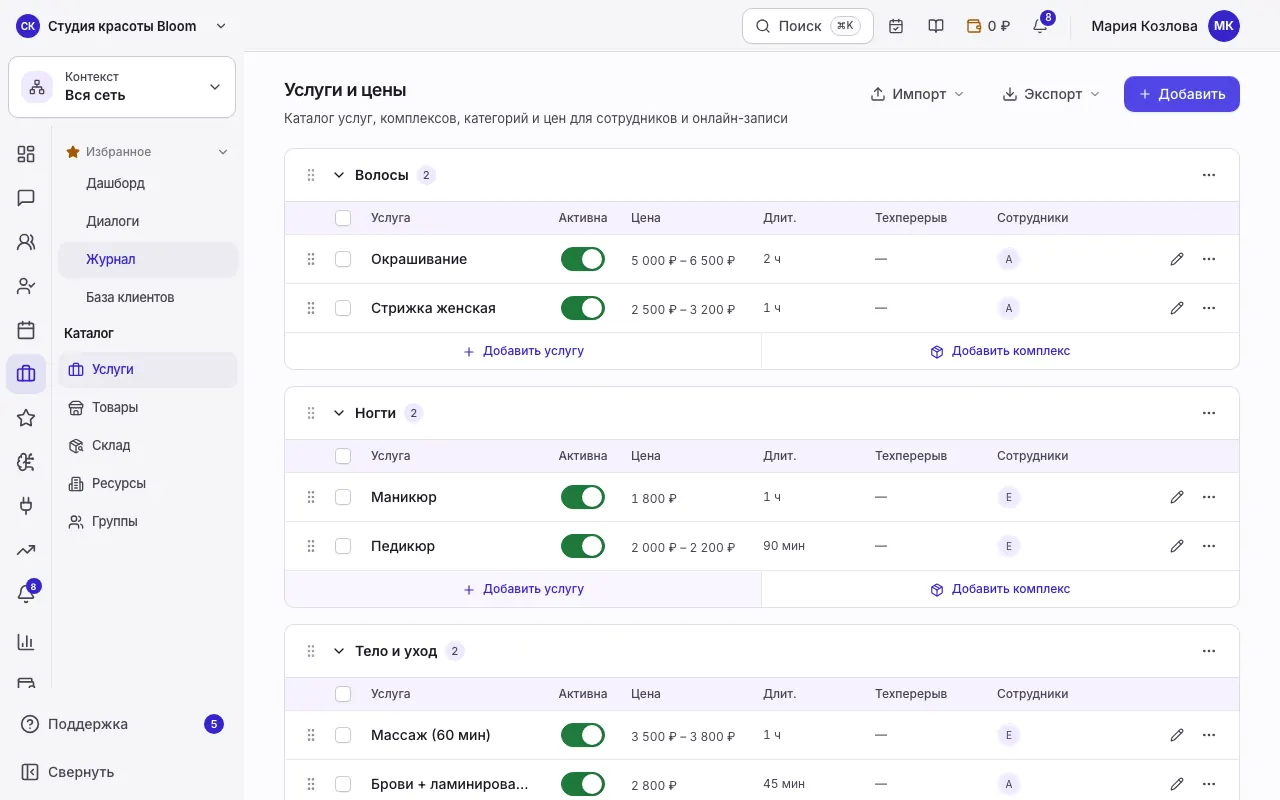Tick the Маникюр row checkbox
Image resolution: width=1280 pixels, height=800 pixels.
point(343,497)
